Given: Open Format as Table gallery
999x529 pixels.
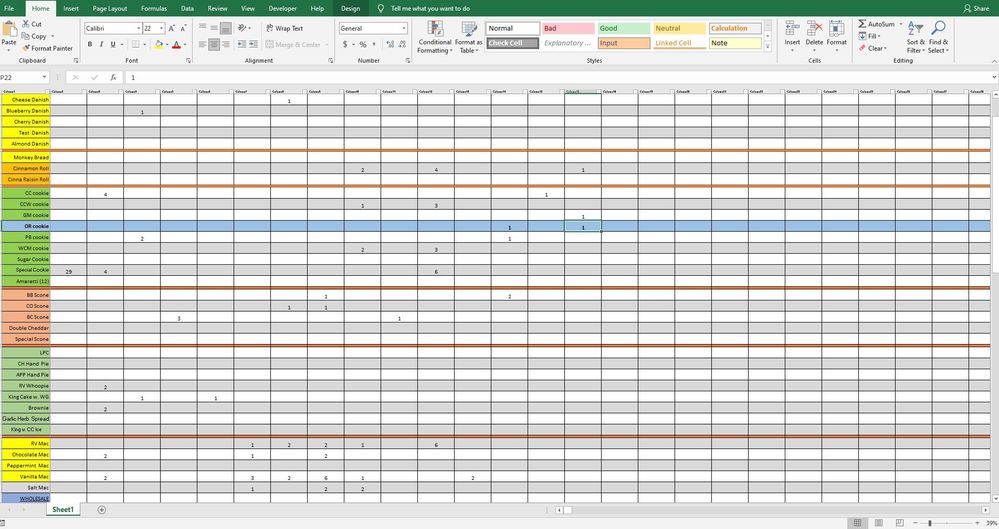Looking at the screenshot, I should [x=468, y=37].
